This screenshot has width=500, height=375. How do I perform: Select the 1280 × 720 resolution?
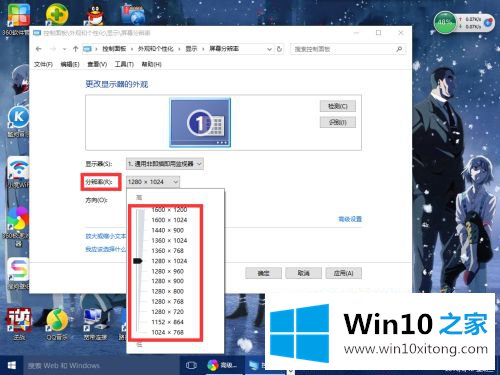click(x=168, y=312)
